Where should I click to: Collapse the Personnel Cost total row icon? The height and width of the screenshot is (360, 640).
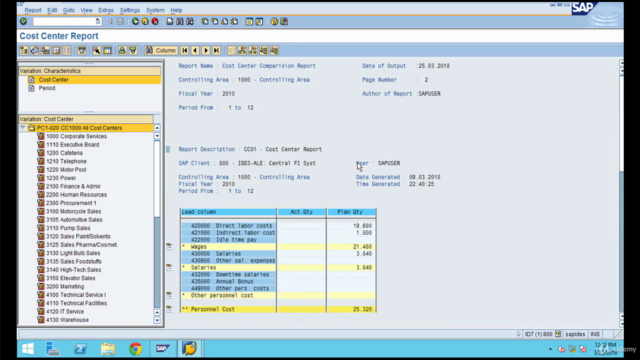tap(169, 309)
